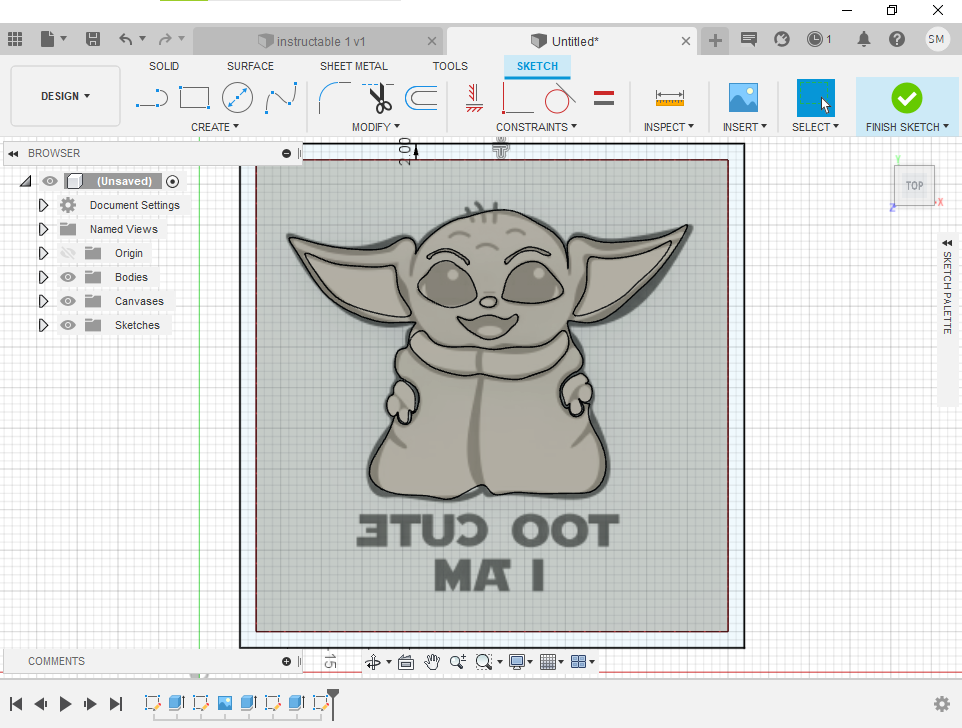Screen dimensions: 962x728
Task: Select the canvas image feature in timeline
Action: pyautogui.click(x=225, y=703)
